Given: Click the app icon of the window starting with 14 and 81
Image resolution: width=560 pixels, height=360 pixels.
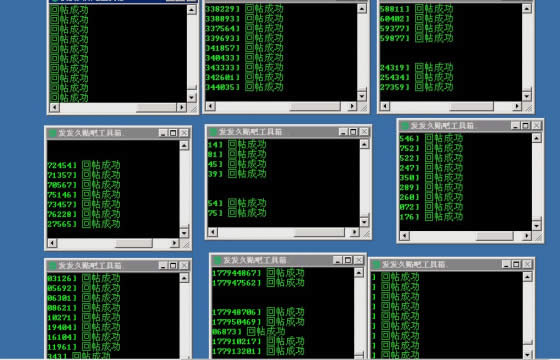Looking at the screenshot, I should [x=213, y=132].
